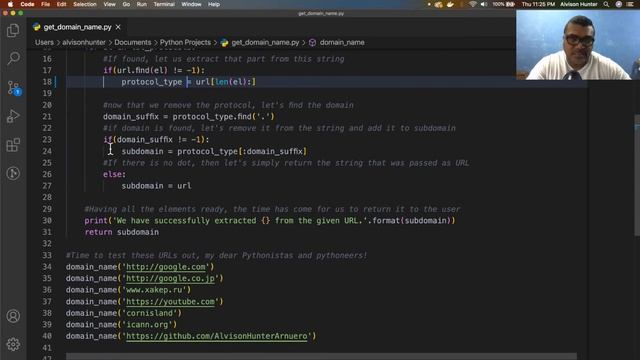
Task: Open the View menu
Action: [x=109, y=4]
